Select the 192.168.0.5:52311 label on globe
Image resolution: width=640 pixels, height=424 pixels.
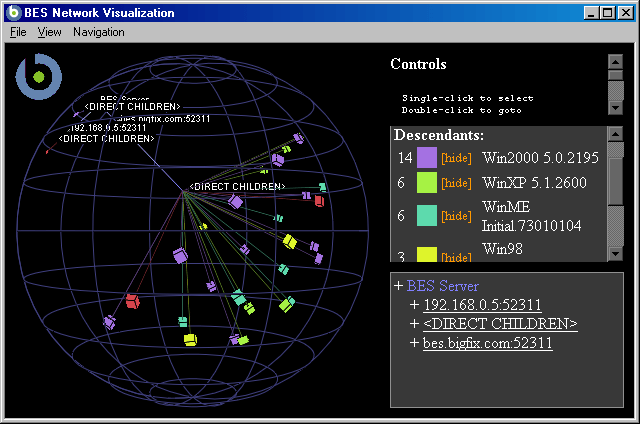point(107,128)
